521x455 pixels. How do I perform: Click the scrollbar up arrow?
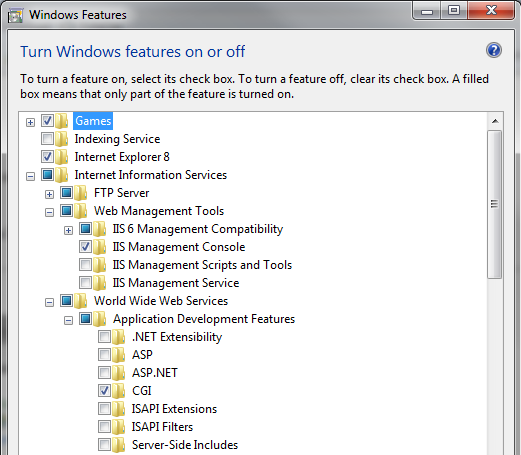pyautogui.click(x=495, y=121)
